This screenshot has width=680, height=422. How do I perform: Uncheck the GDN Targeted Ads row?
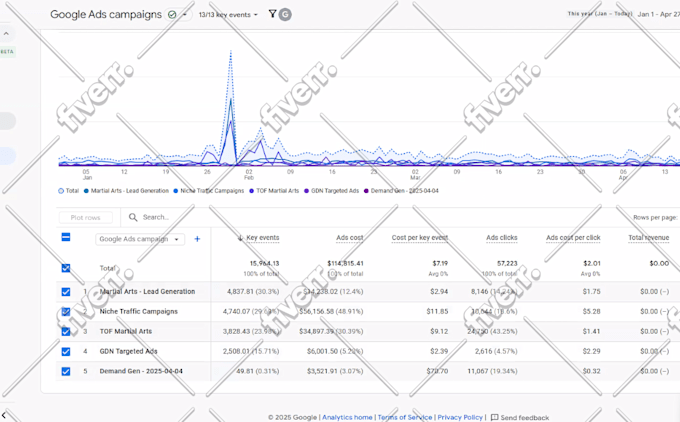pos(66,351)
